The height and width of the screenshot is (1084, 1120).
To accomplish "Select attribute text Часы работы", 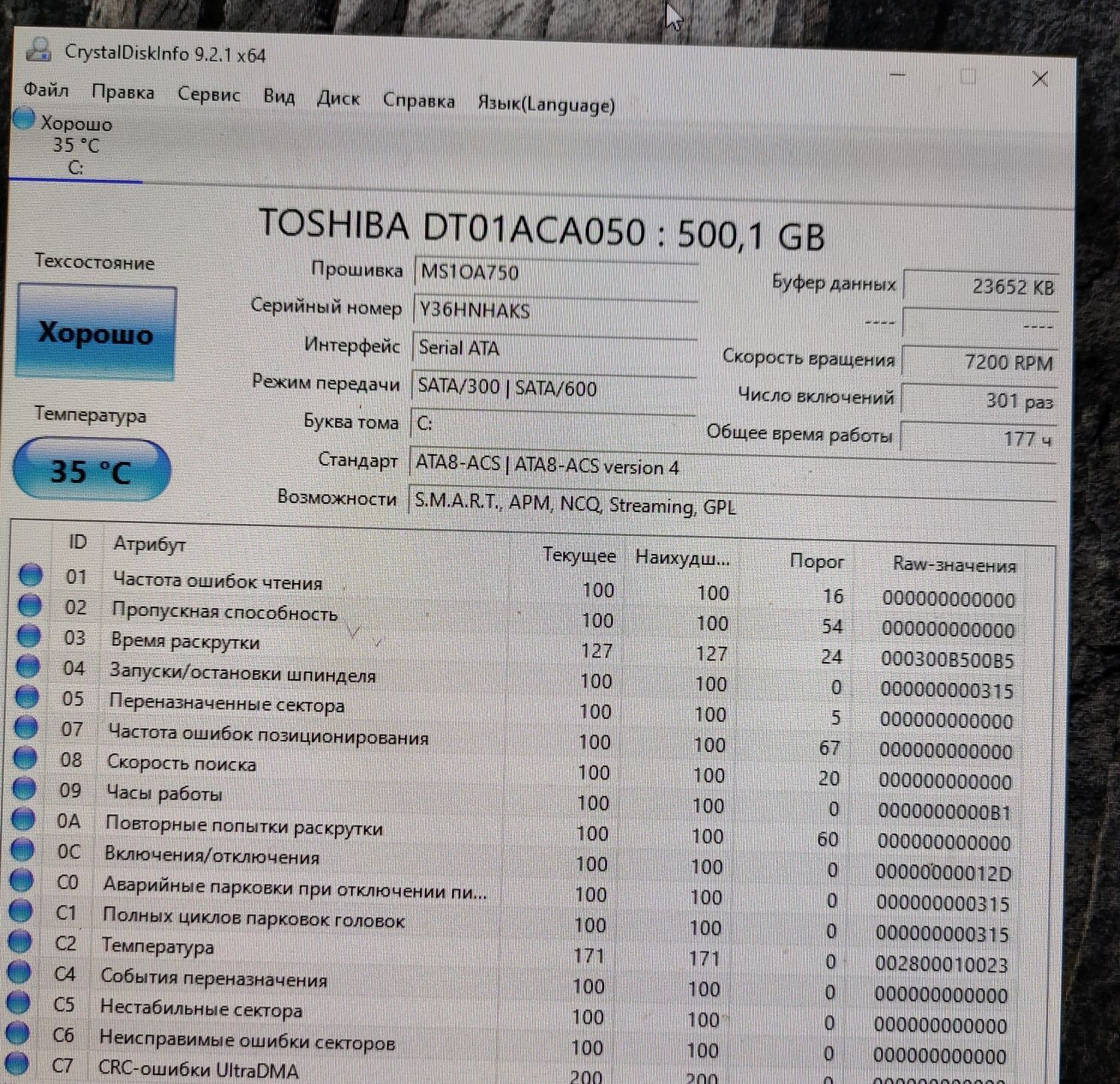I will (164, 792).
